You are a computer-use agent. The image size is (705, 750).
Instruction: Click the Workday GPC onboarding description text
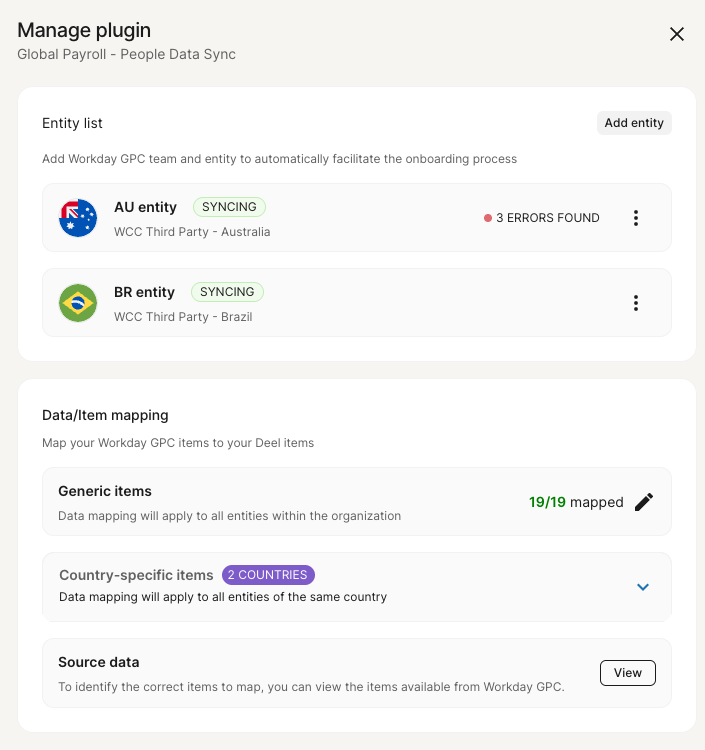point(280,159)
